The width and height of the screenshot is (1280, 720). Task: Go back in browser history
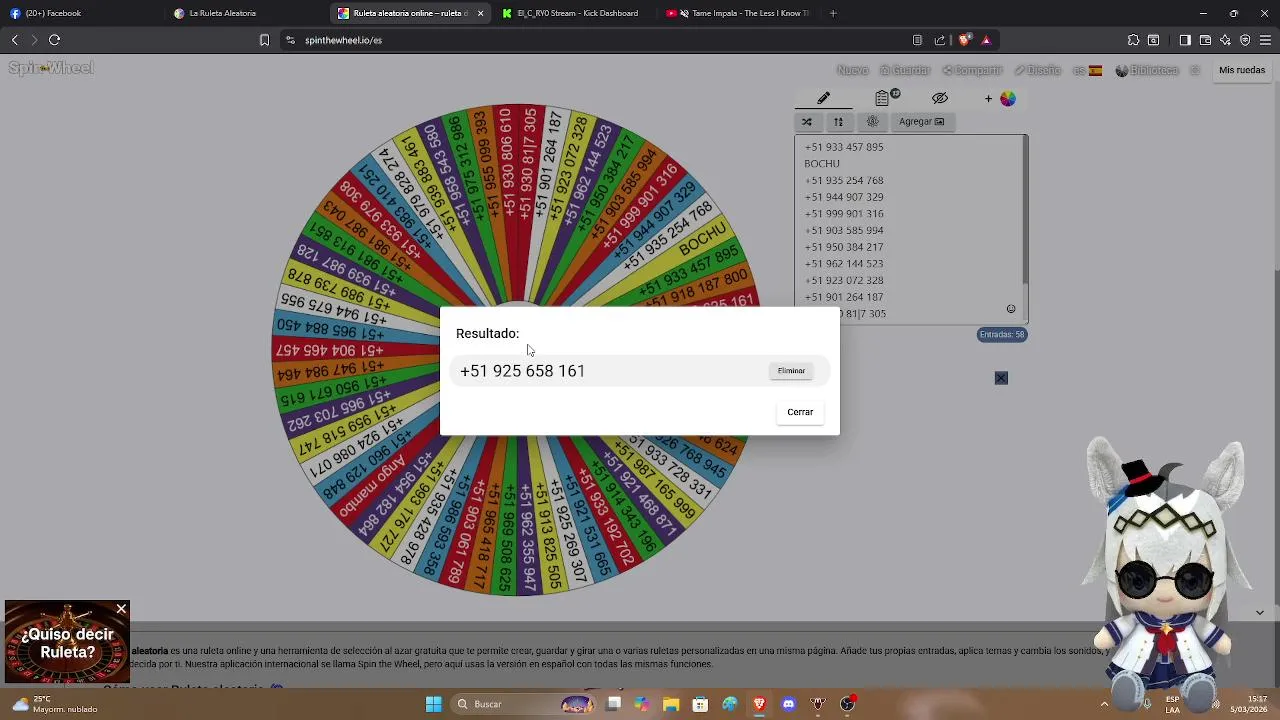[x=14, y=40]
